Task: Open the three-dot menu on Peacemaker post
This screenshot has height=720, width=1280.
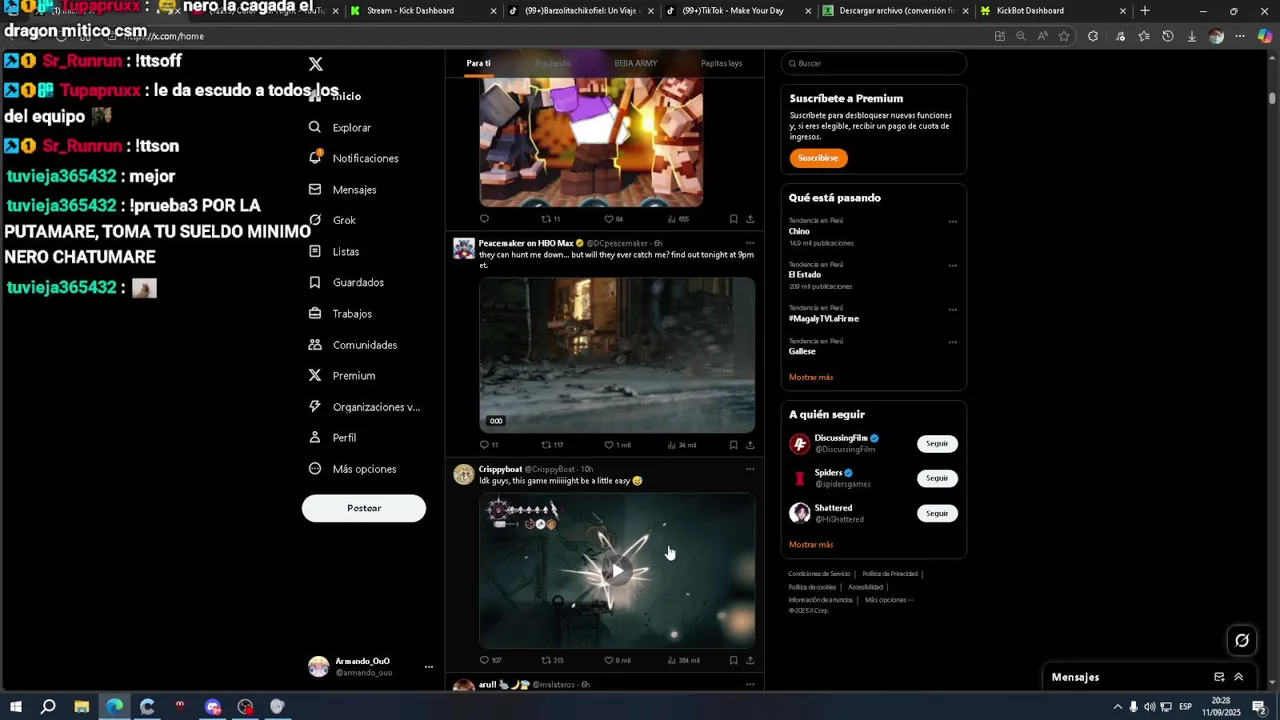Action: tap(750, 243)
